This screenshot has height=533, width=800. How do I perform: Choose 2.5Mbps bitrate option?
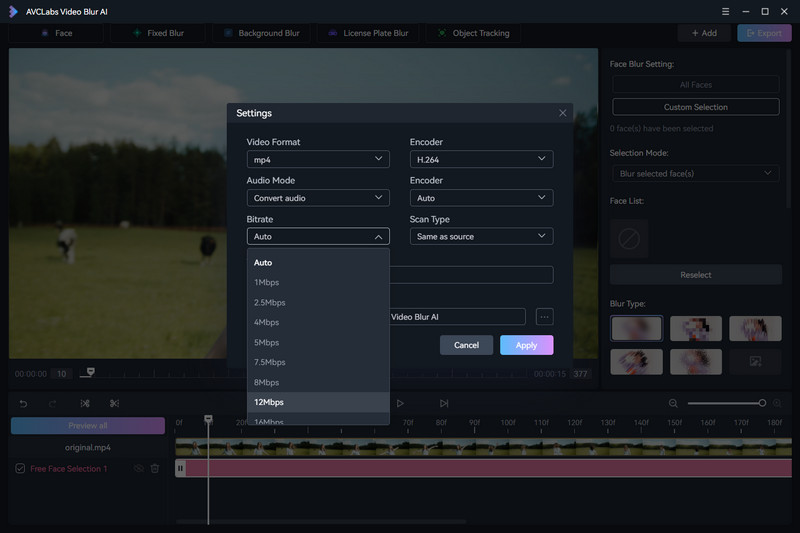pyautogui.click(x=318, y=302)
